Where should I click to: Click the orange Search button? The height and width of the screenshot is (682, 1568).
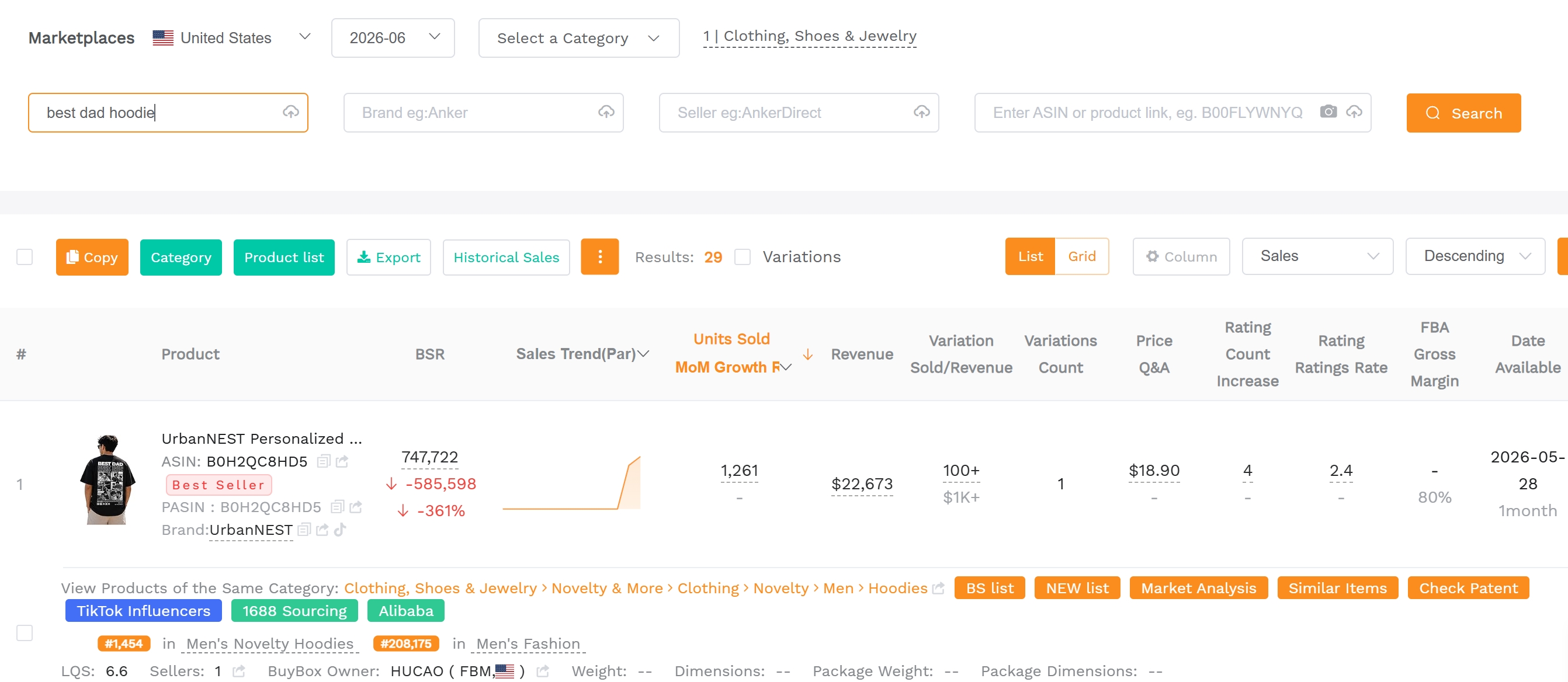[1463, 113]
